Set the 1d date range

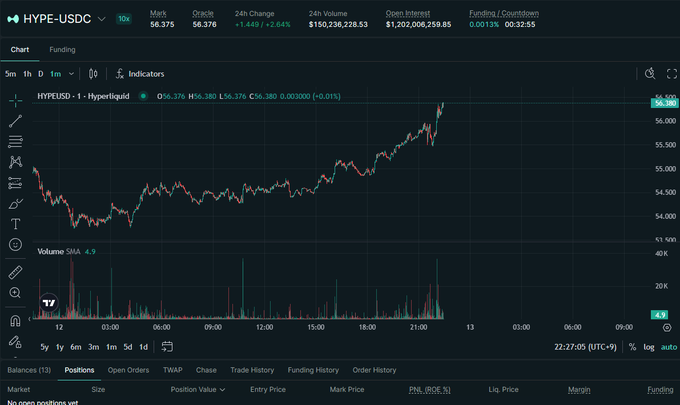[143, 347]
